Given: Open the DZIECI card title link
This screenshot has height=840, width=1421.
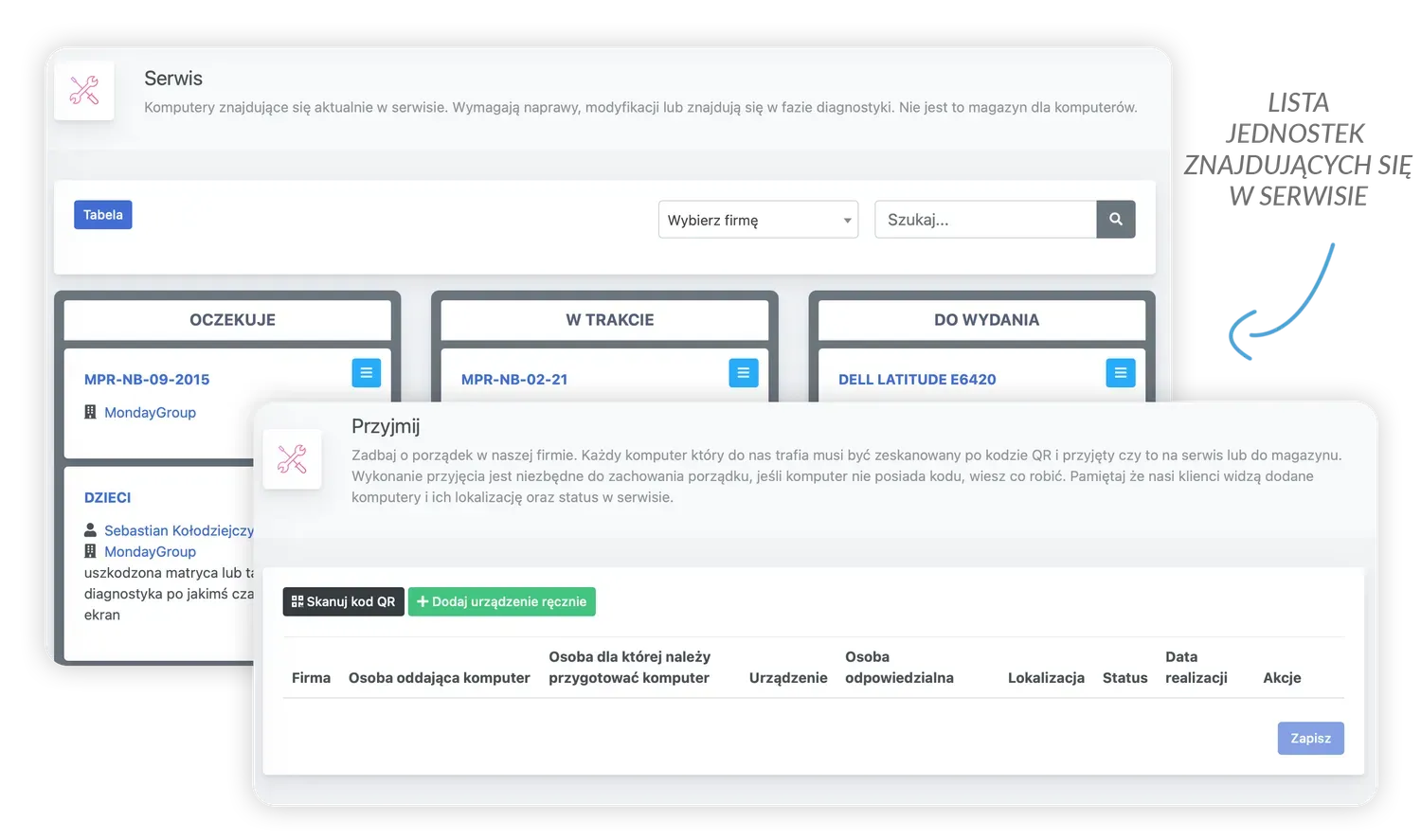Looking at the screenshot, I should [x=108, y=498].
